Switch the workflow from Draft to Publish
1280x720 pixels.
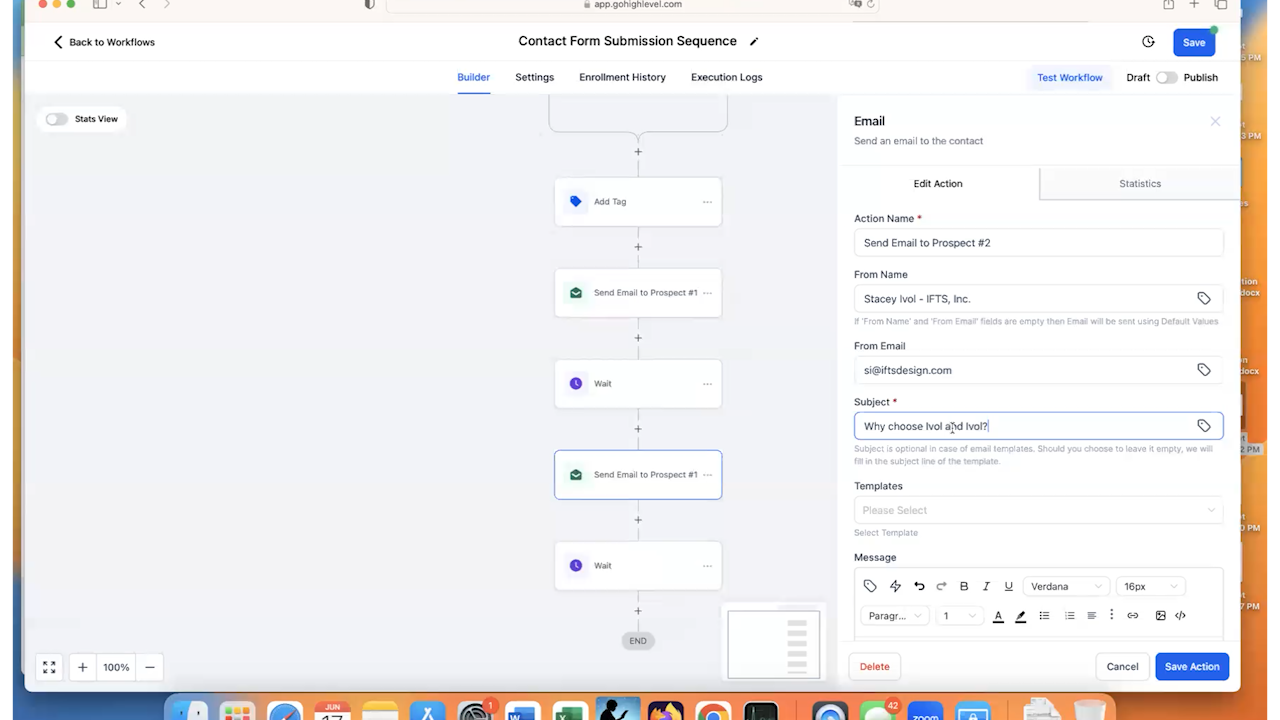point(1167,77)
